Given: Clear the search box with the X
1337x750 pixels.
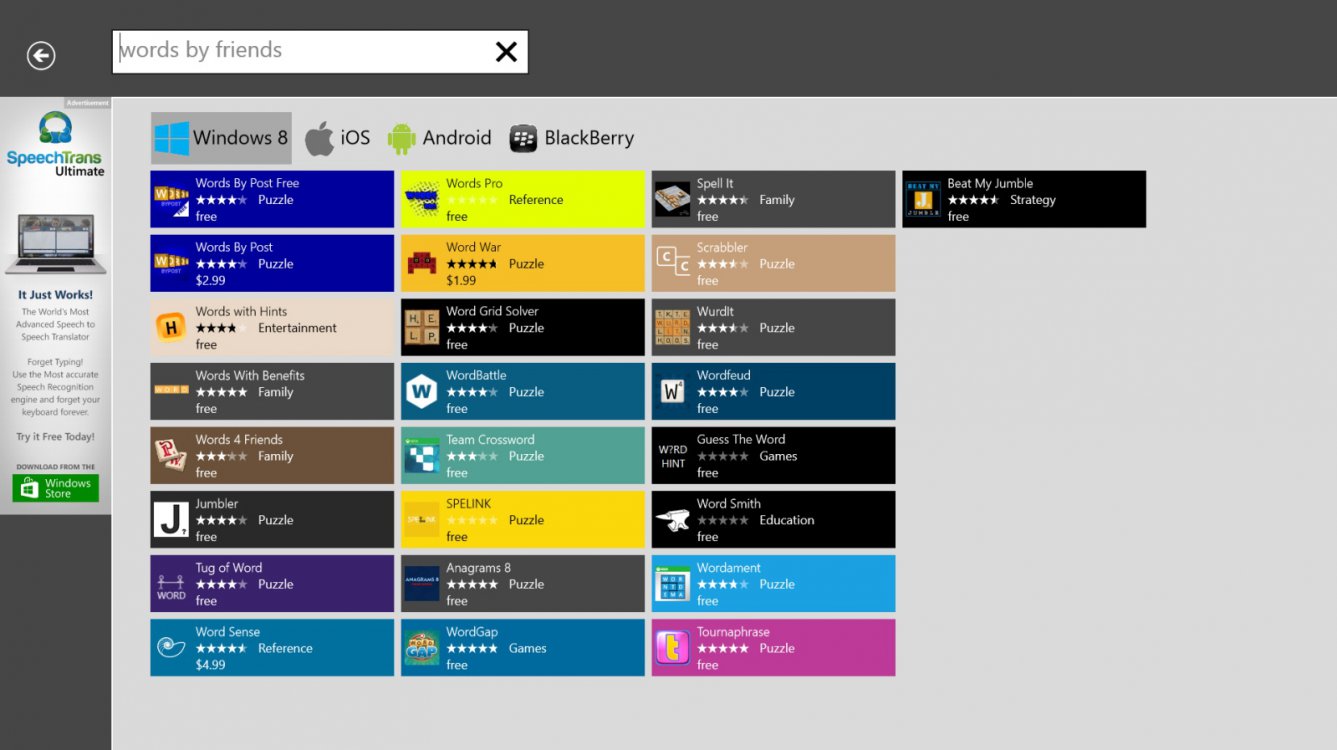Looking at the screenshot, I should 506,52.
